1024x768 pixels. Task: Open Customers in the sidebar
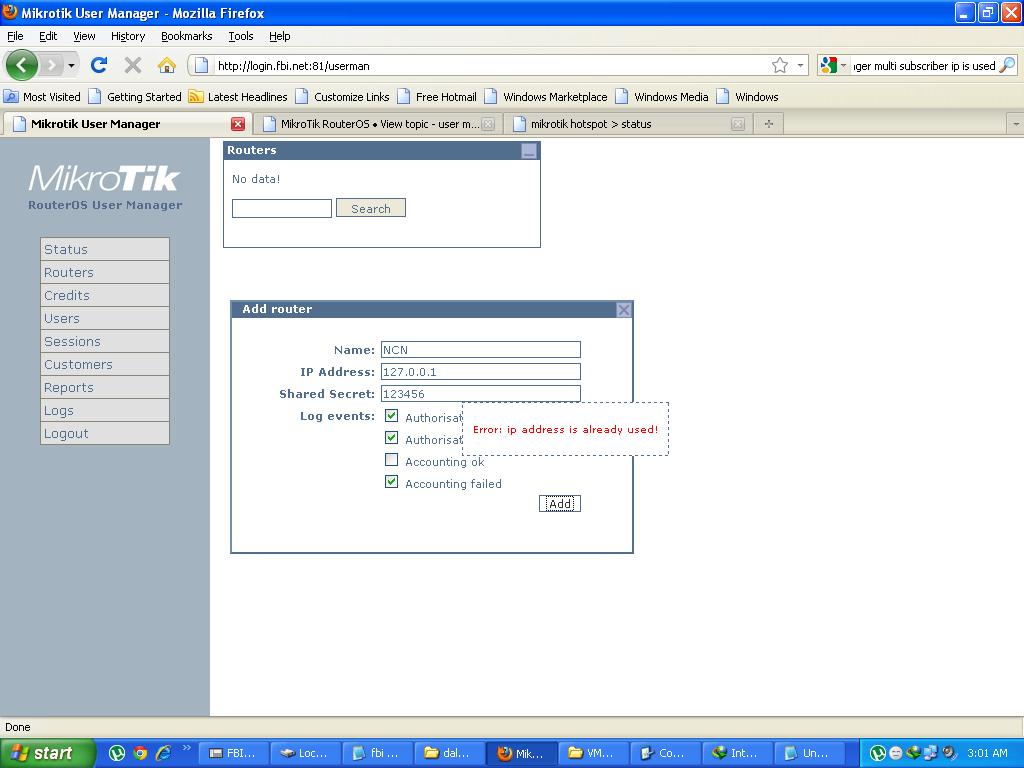pos(104,364)
